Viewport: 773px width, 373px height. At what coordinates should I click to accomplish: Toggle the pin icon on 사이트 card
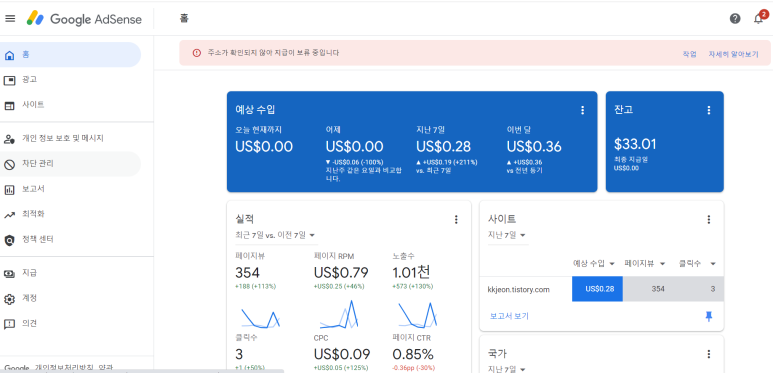pos(709,316)
